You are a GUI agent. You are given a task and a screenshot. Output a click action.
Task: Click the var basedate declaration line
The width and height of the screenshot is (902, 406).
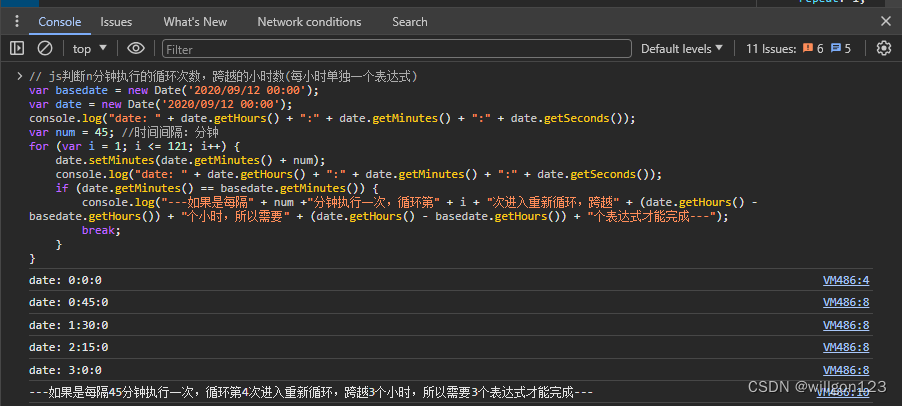174,91
